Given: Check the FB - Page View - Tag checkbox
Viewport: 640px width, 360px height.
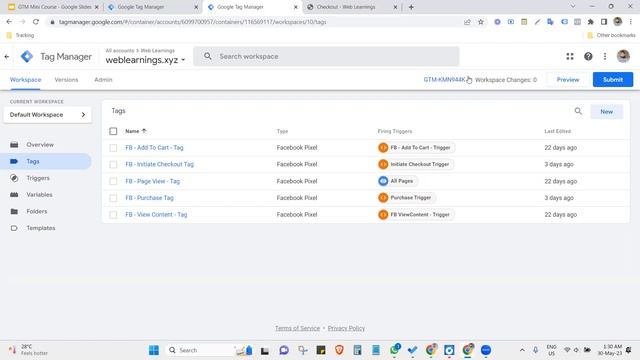Looking at the screenshot, I should [113, 181].
